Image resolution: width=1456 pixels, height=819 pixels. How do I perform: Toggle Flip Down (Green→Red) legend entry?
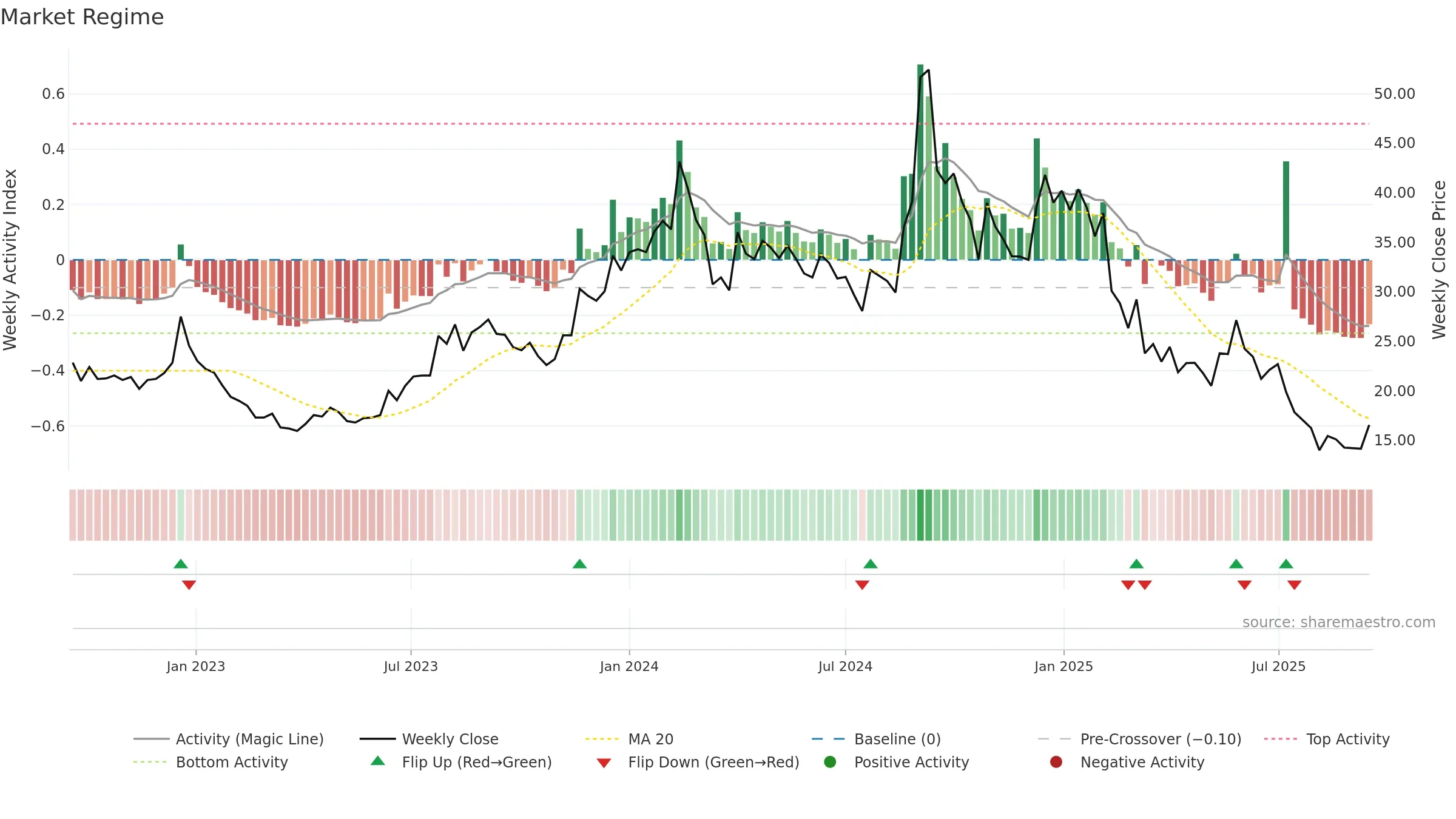pyautogui.click(x=698, y=762)
